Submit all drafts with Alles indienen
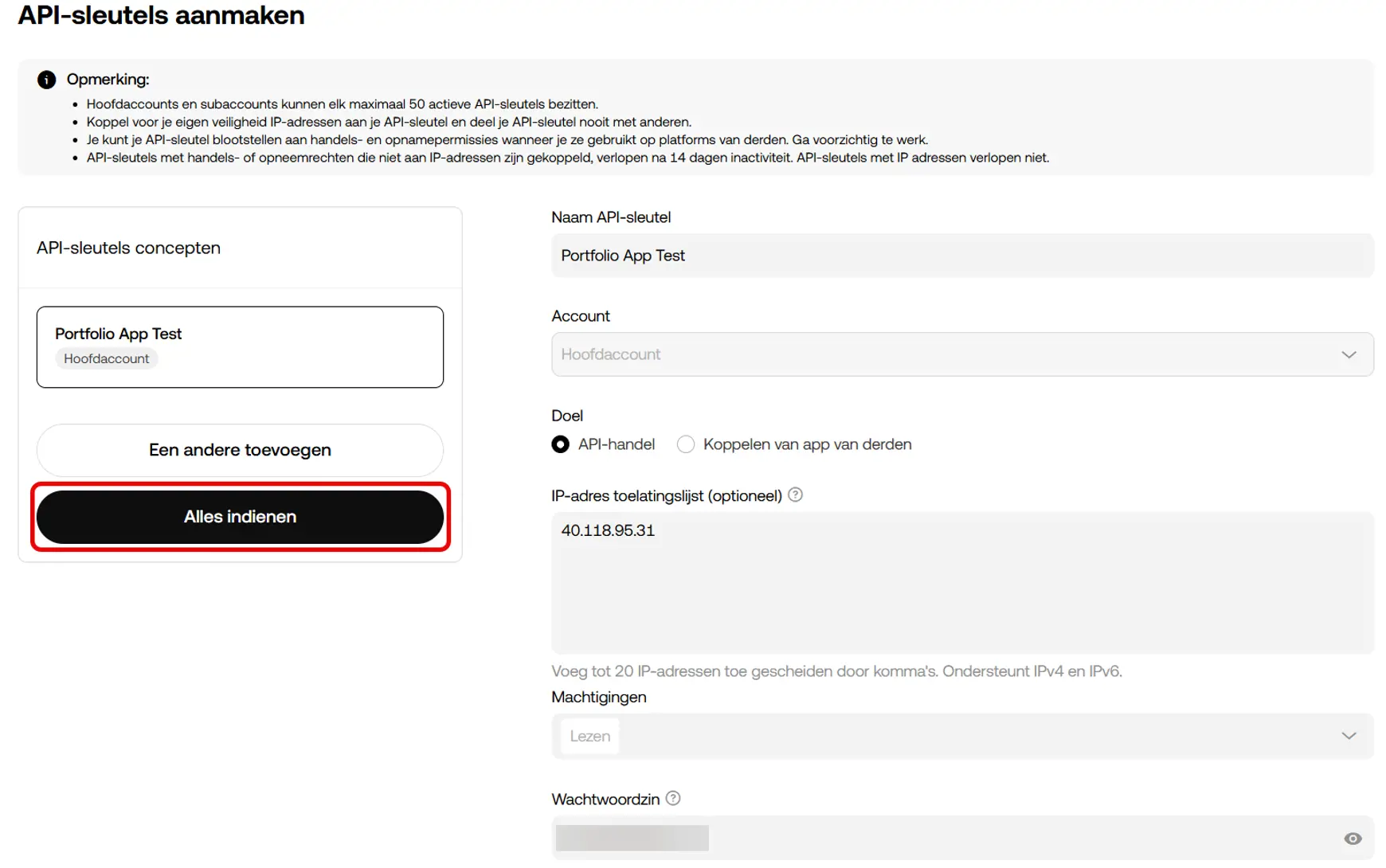Viewport: 1386px width, 868px height. (239, 516)
